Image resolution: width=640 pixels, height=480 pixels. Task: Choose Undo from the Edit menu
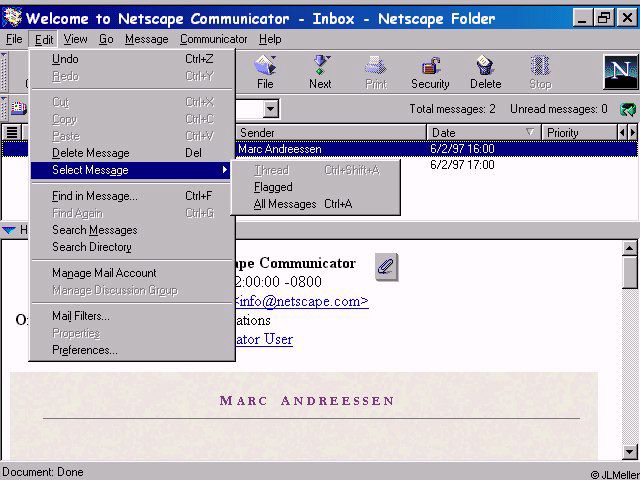[131, 59]
